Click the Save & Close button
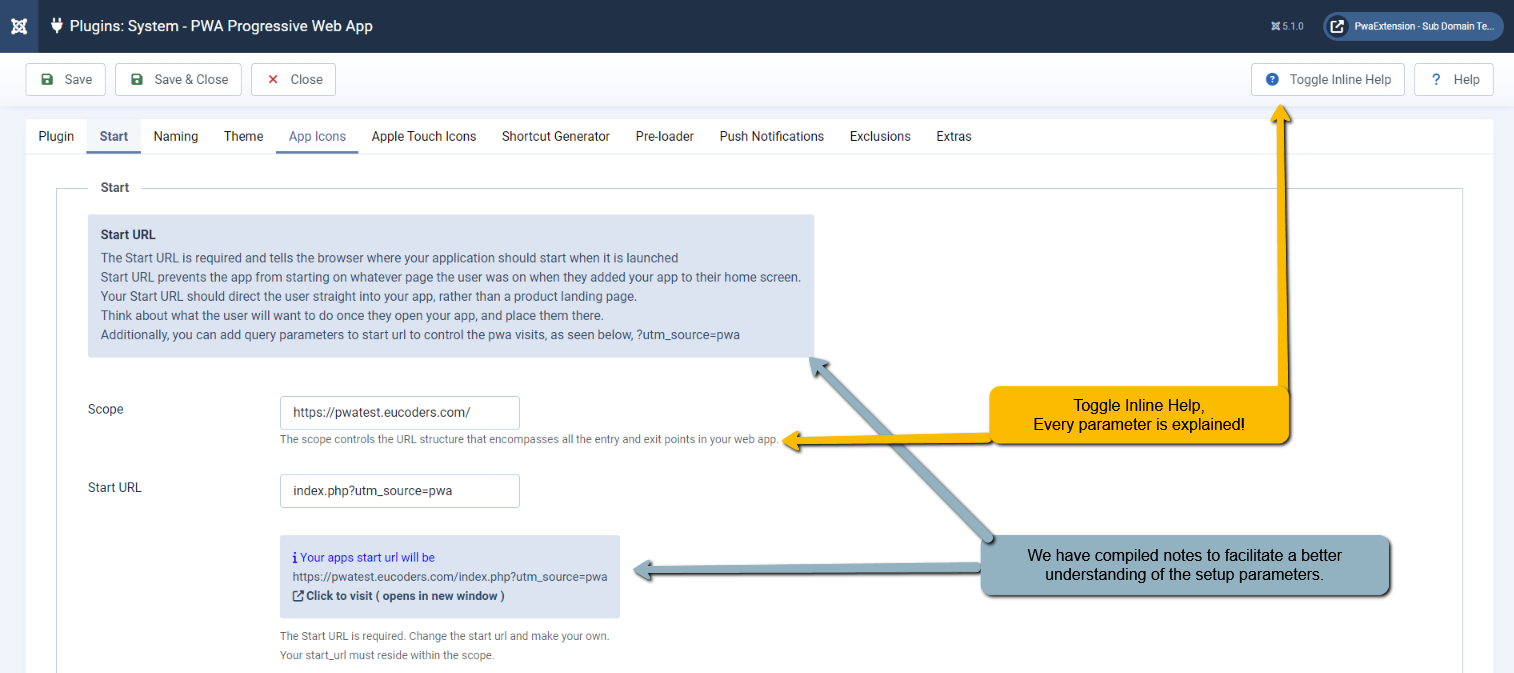This screenshot has height=673, width=1514. (179, 80)
